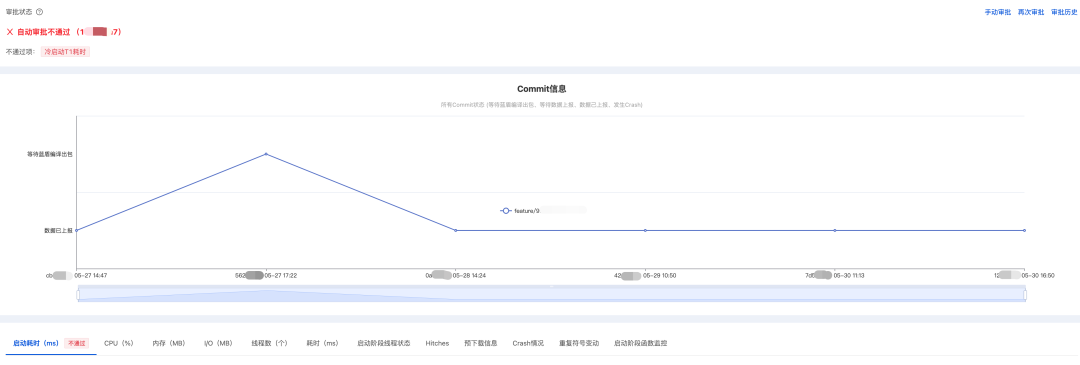Open the 审批历史 link
1080x365 pixels.
pos(1063,12)
